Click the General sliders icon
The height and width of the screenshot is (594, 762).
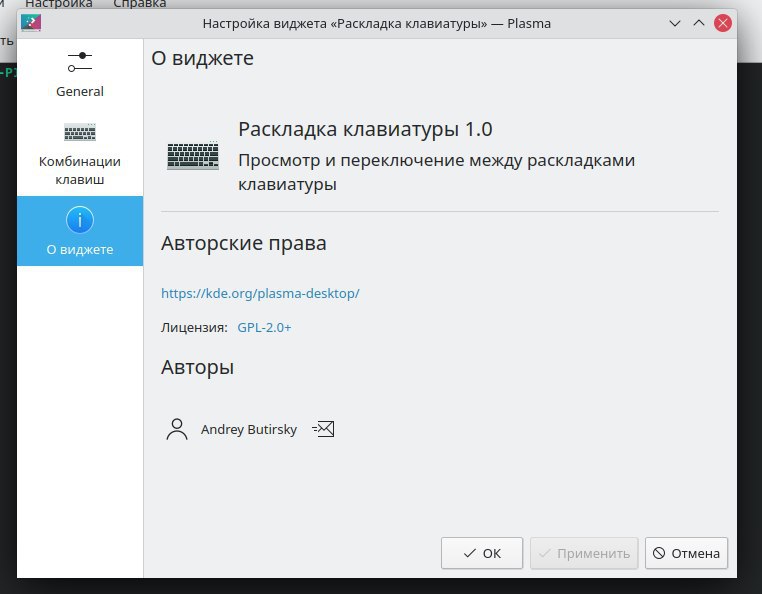coord(80,62)
